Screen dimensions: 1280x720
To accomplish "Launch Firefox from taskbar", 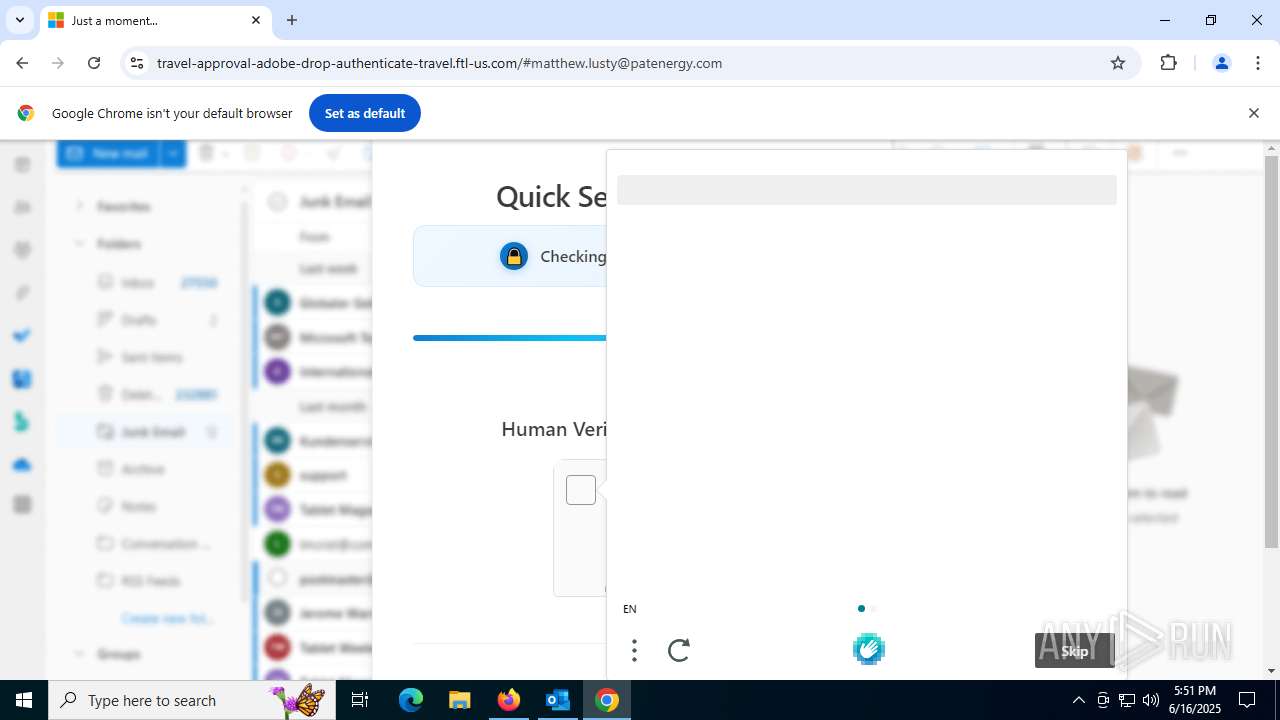I will [x=508, y=700].
